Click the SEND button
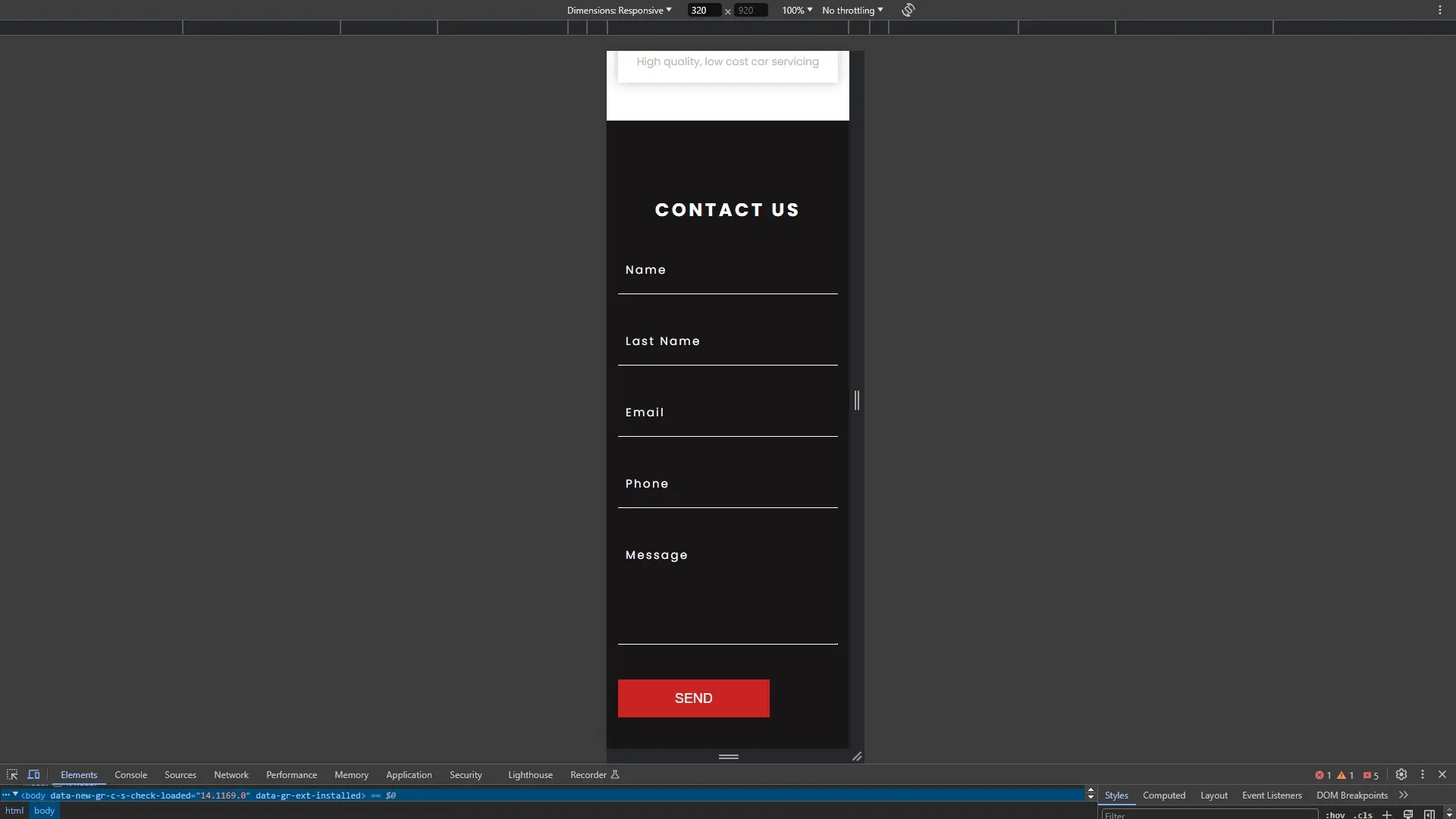This screenshot has height=819, width=1456. coord(693,698)
